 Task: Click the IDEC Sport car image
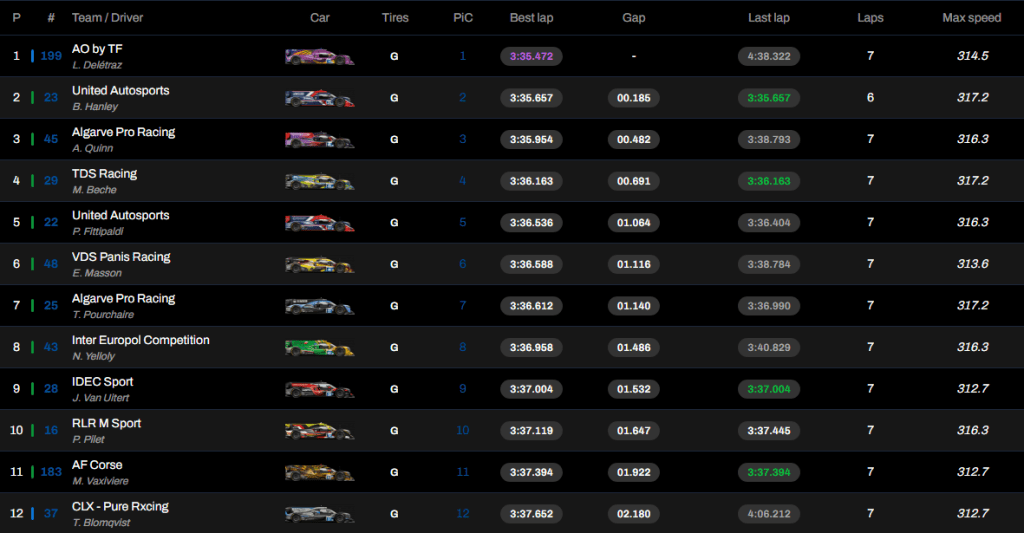tap(319, 390)
